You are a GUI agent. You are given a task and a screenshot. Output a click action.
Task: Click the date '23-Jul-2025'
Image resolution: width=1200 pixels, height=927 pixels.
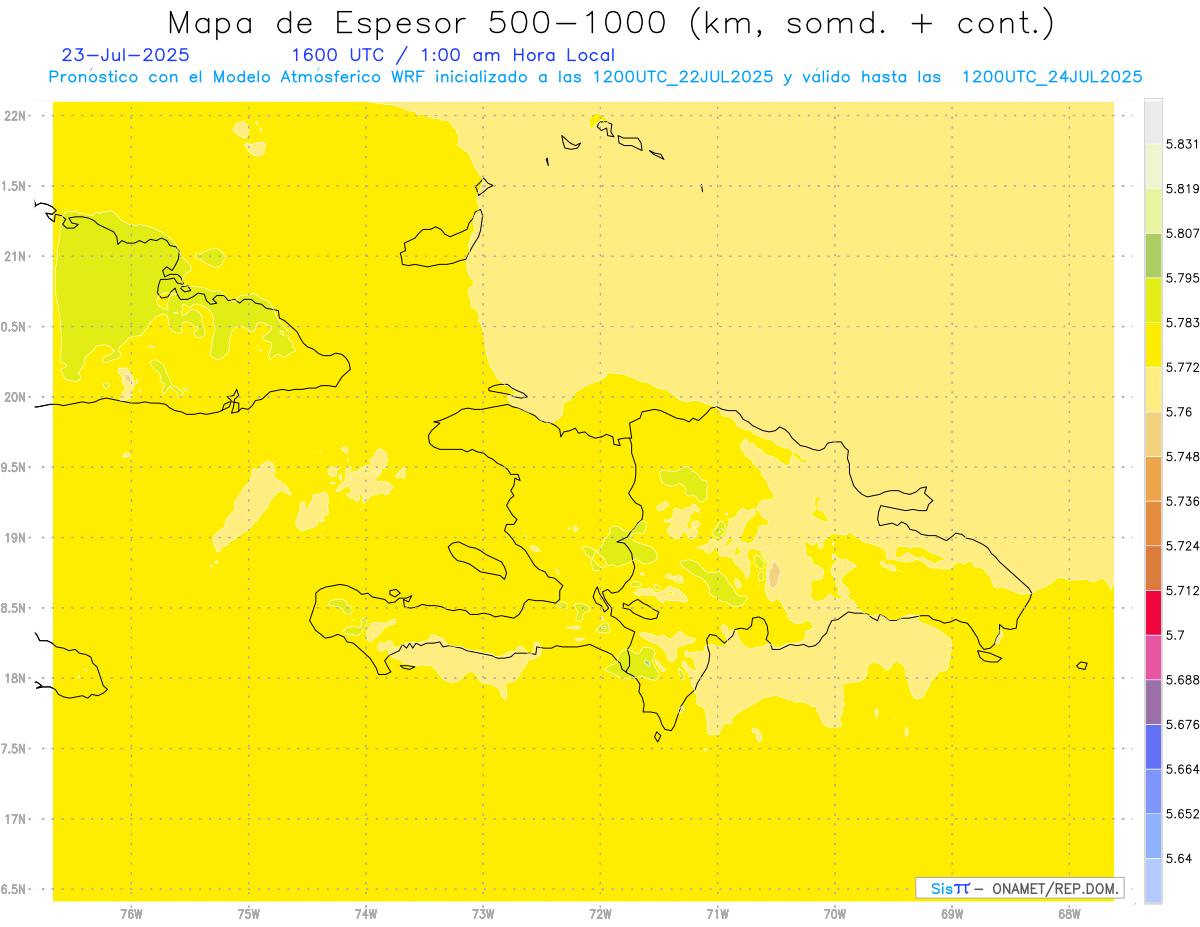pos(125,55)
